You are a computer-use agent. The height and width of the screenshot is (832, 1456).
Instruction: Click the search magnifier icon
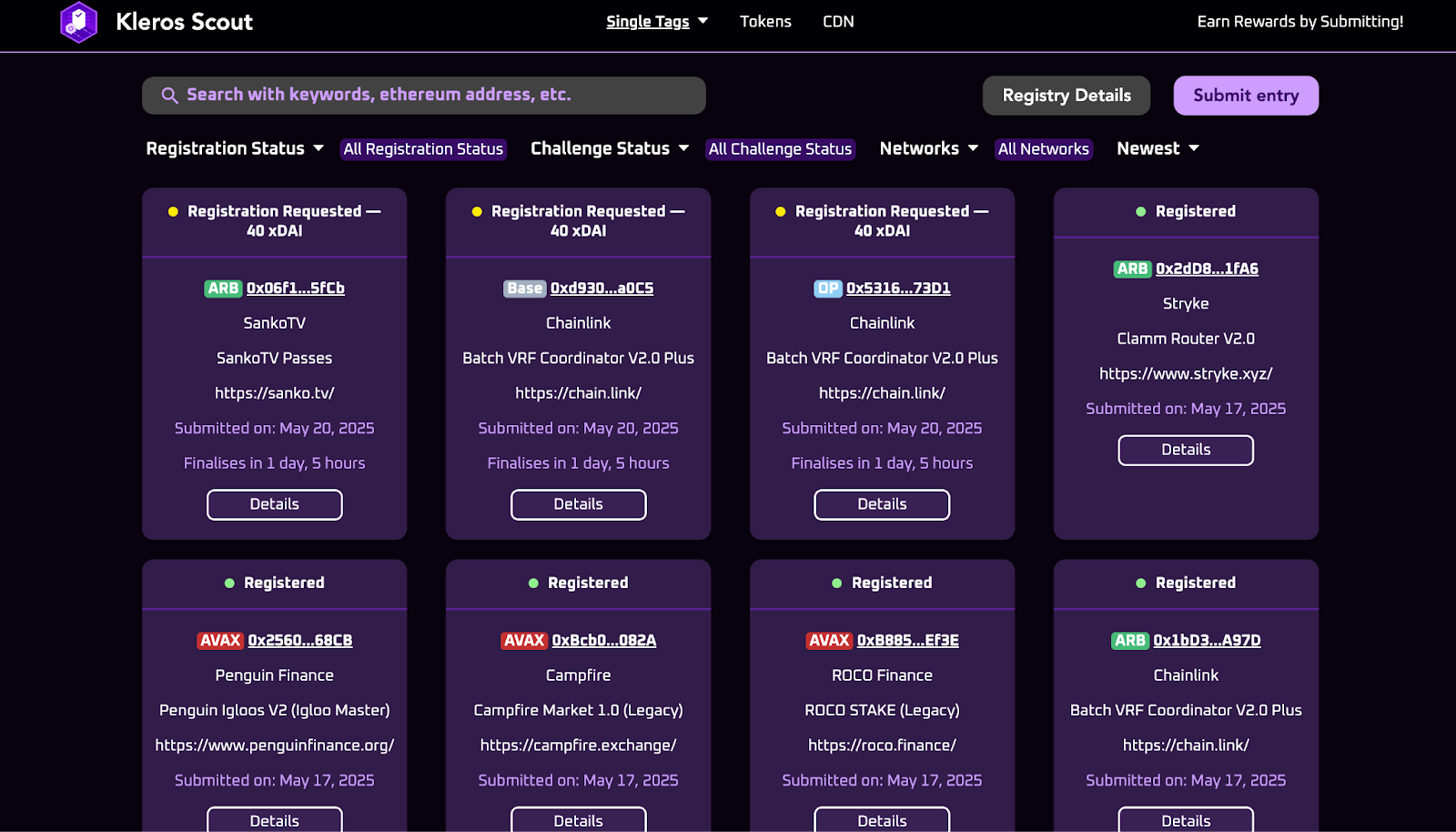tap(169, 96)
